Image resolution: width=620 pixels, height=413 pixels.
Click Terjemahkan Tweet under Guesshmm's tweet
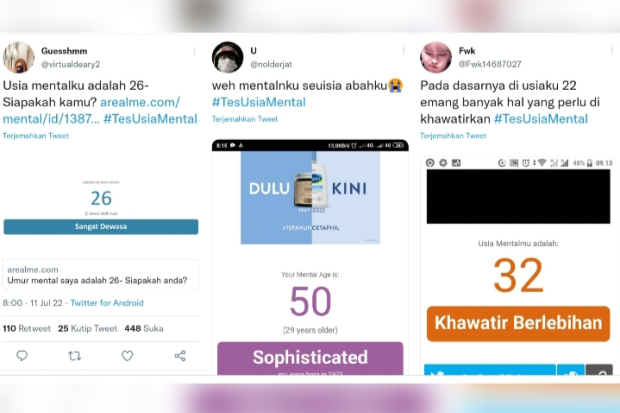pos(36,136)
